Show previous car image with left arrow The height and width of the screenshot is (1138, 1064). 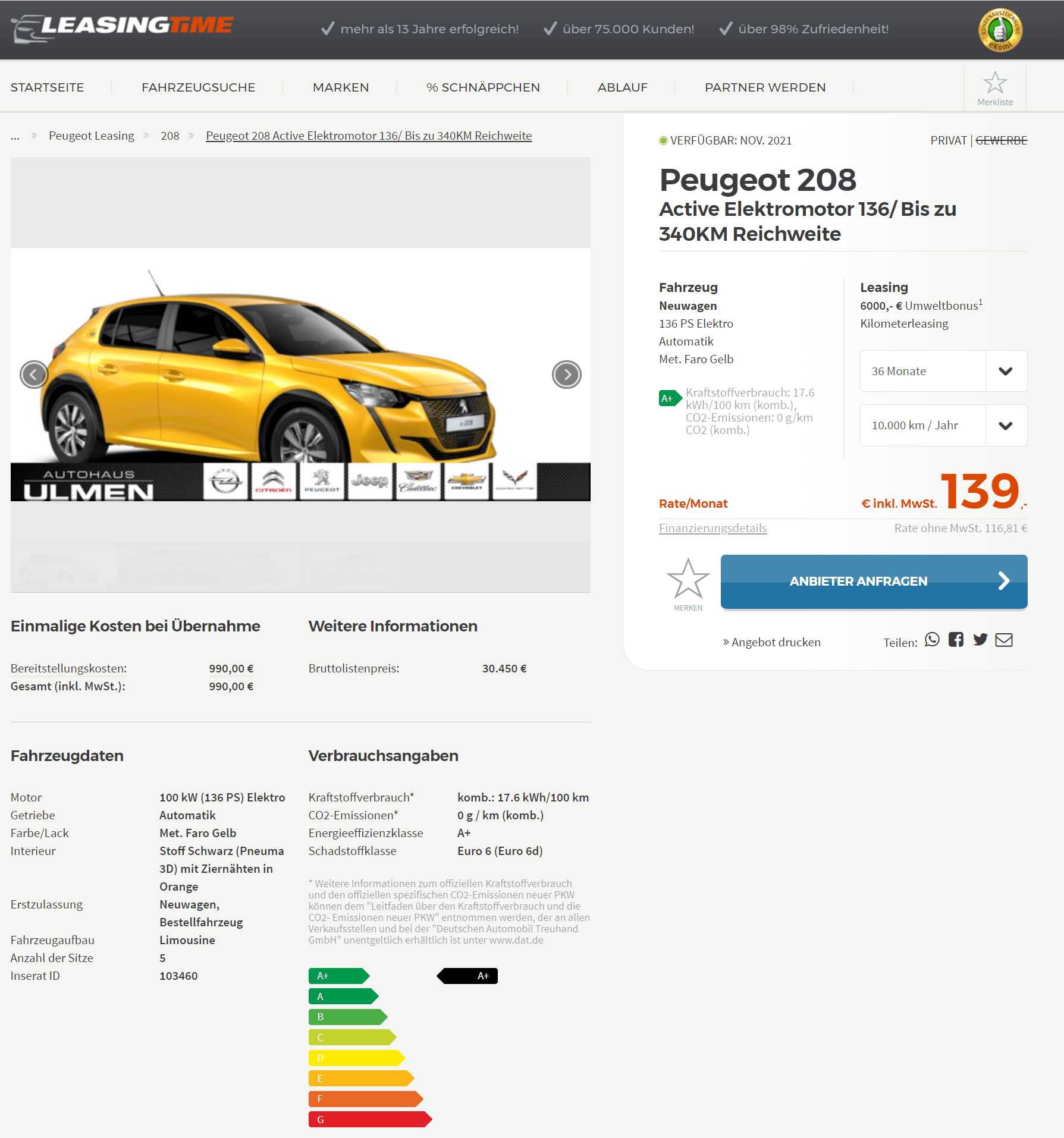(34, 375)
